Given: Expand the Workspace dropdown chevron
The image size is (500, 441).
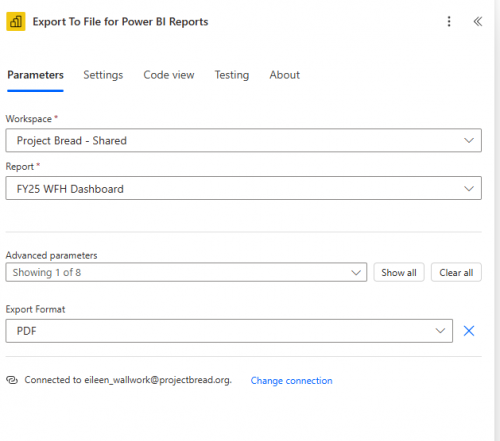Looking at the screenshot, I should (x=469, y=140).
